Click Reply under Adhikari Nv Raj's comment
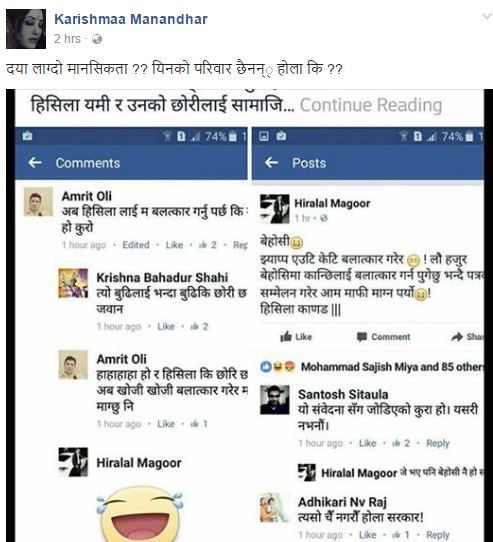 (437, 535)
